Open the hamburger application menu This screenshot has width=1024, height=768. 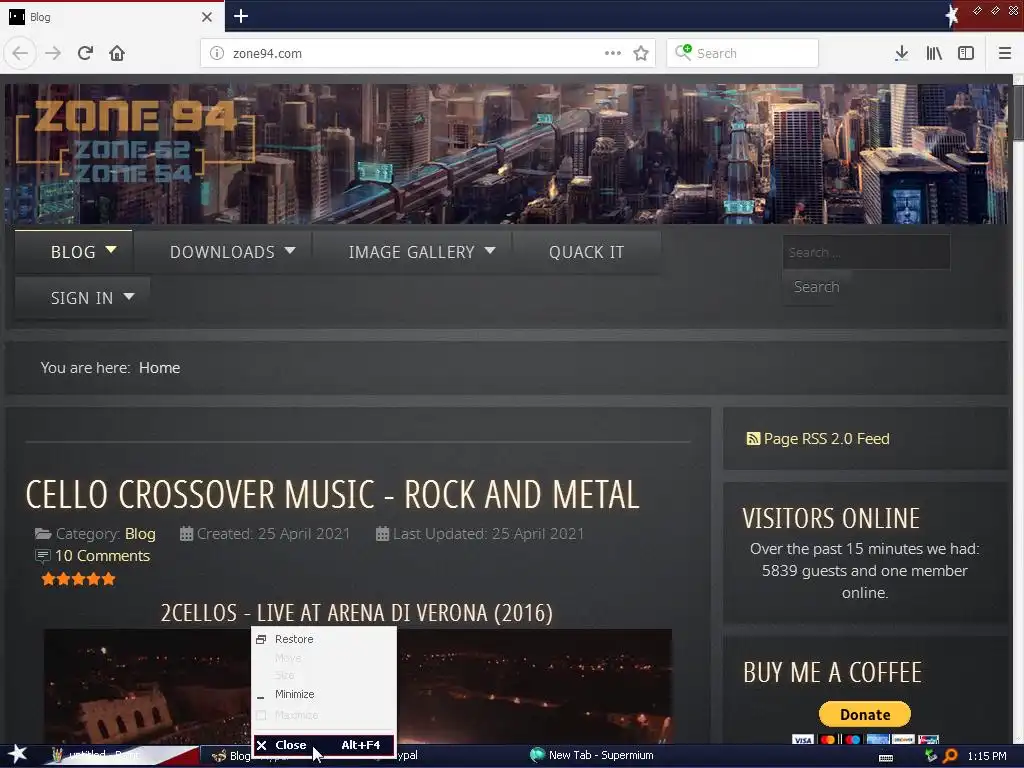pos(1004,53)
